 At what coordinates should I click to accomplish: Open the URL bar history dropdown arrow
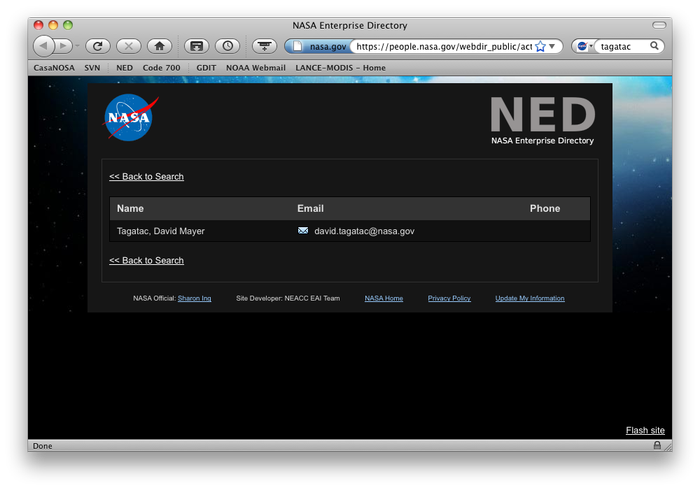click(x=552, y=46)
